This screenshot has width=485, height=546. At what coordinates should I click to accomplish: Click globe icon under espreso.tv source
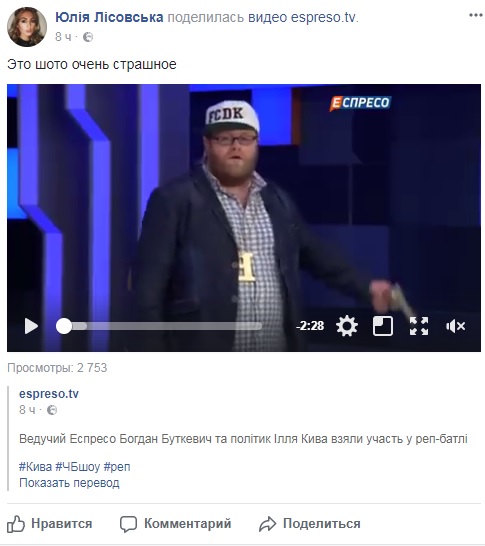52,410
